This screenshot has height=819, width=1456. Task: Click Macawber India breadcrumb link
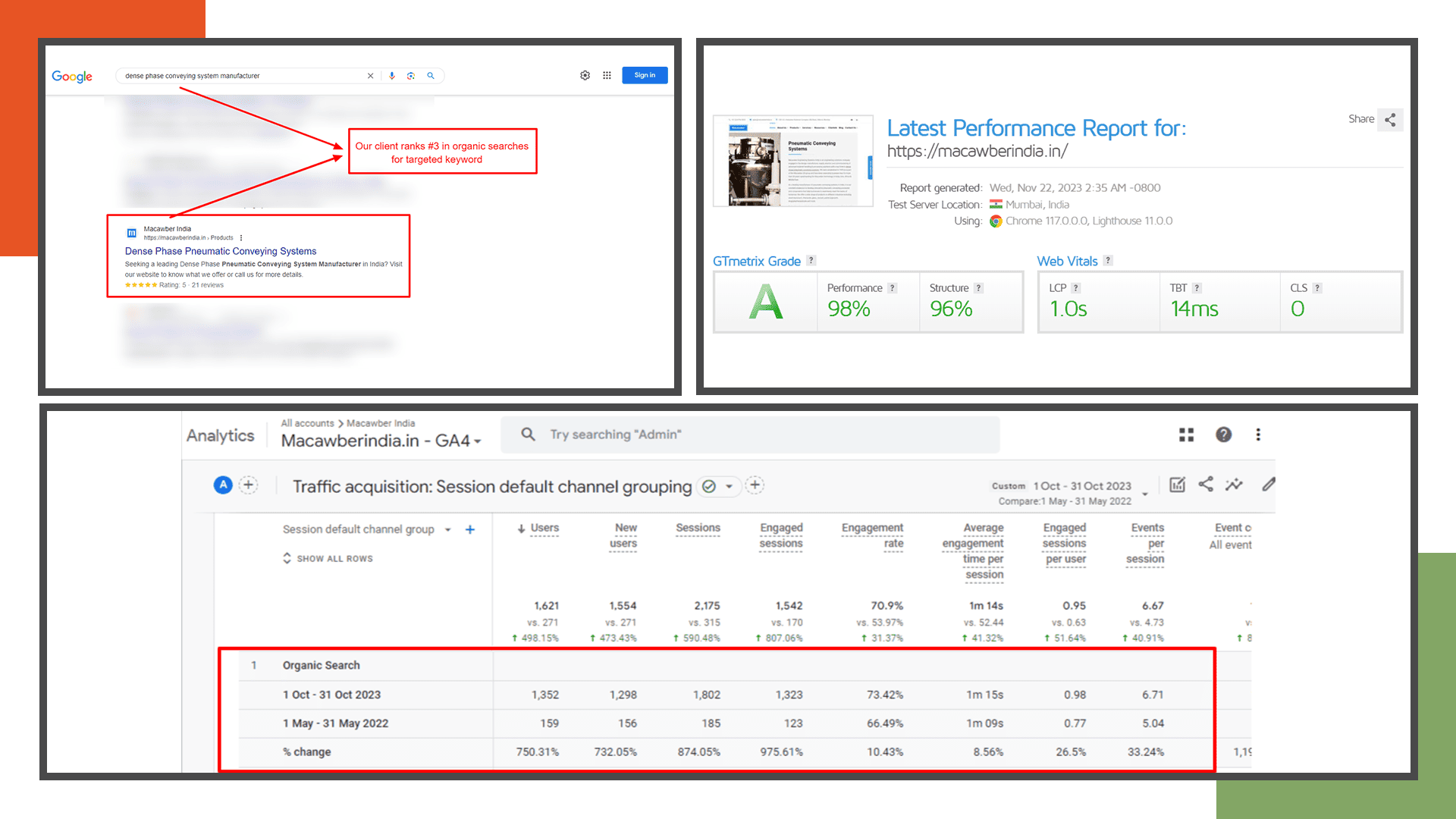click(381, 423)
